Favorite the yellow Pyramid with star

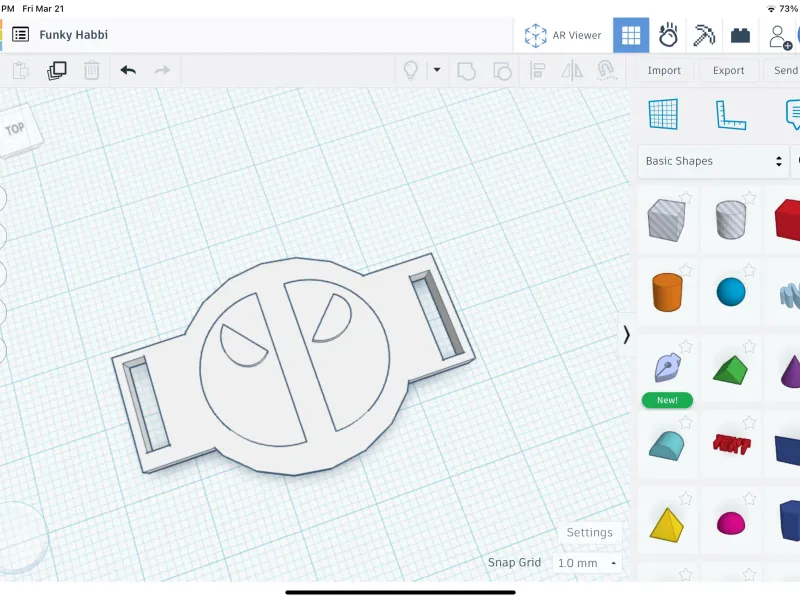click(685, 498)
